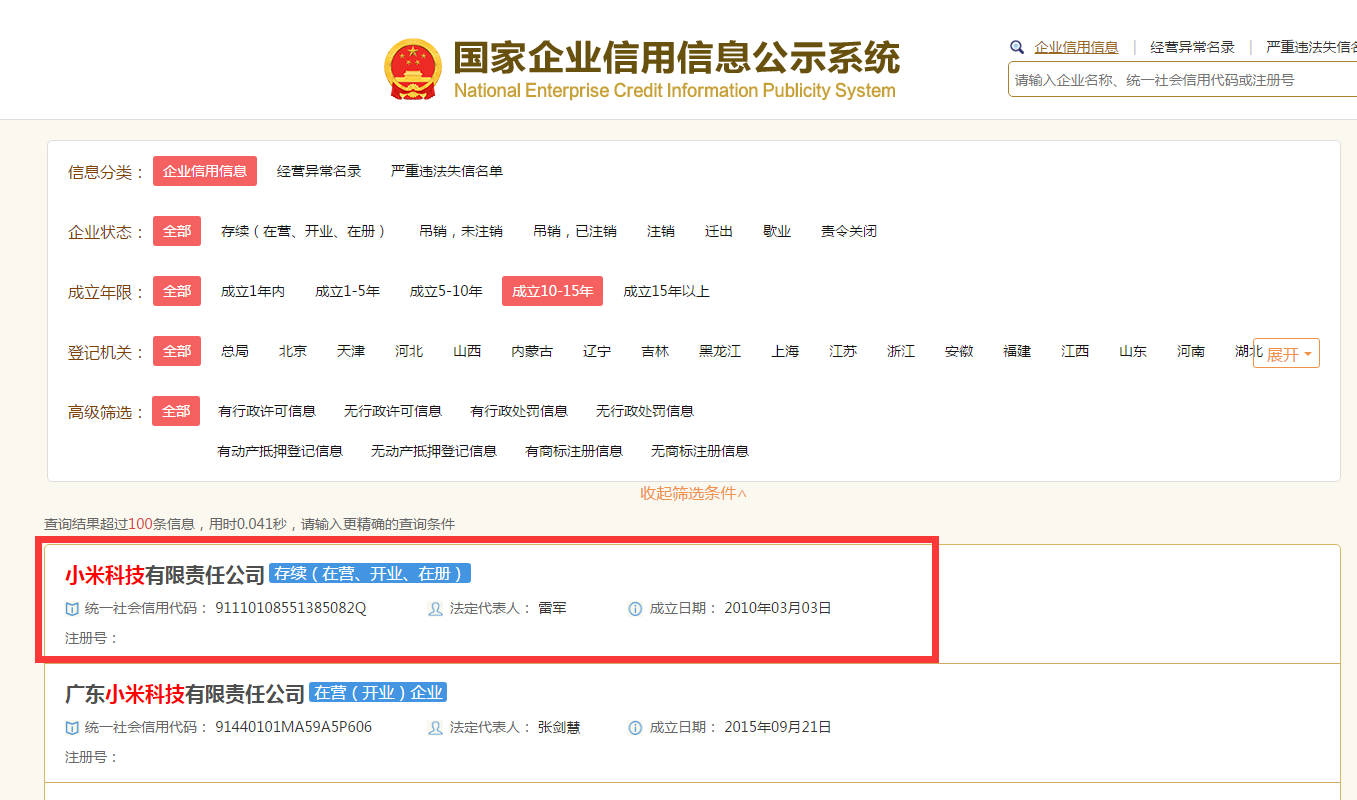Select 内蒙古 registration authority

[x=532, y=351]
